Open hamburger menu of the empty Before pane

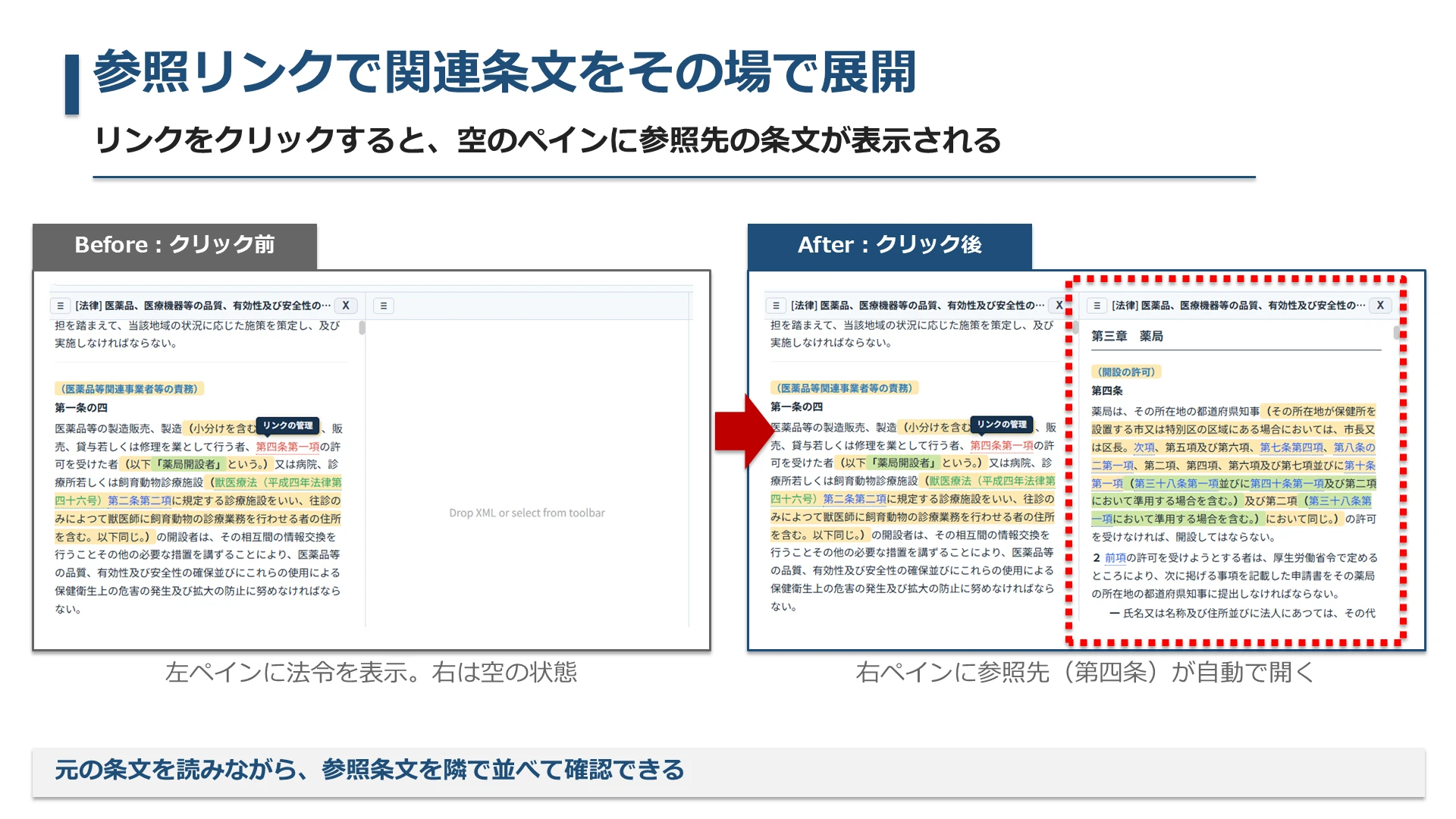(x=384, y=306)
